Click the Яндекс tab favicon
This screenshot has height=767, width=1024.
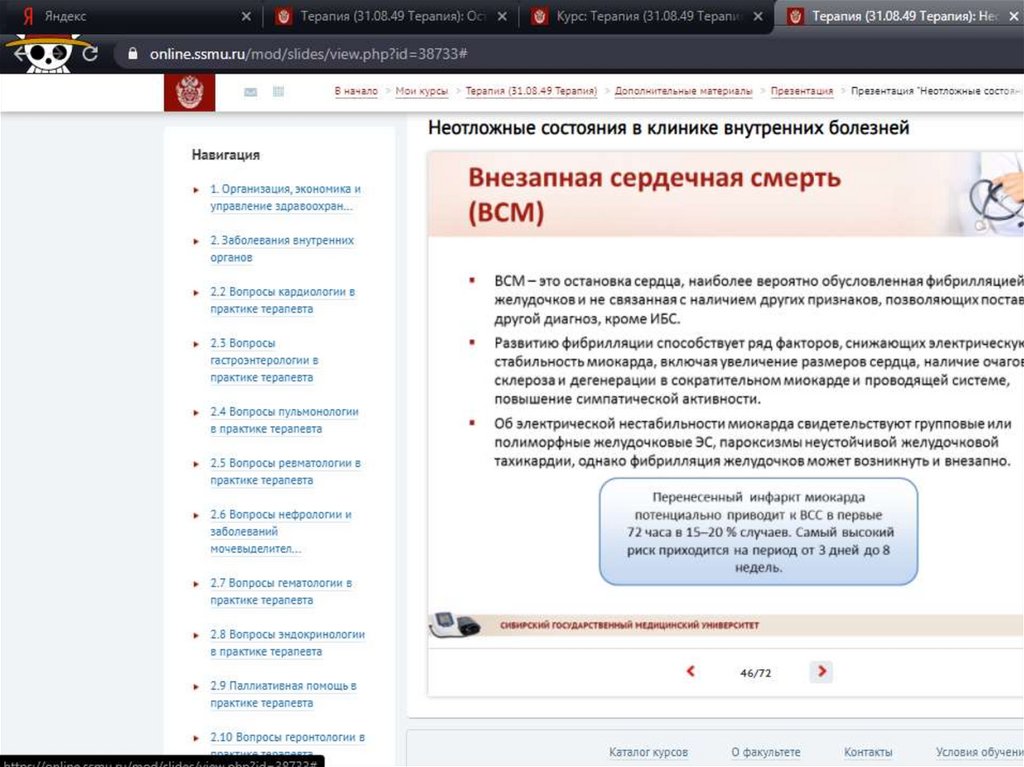click(28, 16)
